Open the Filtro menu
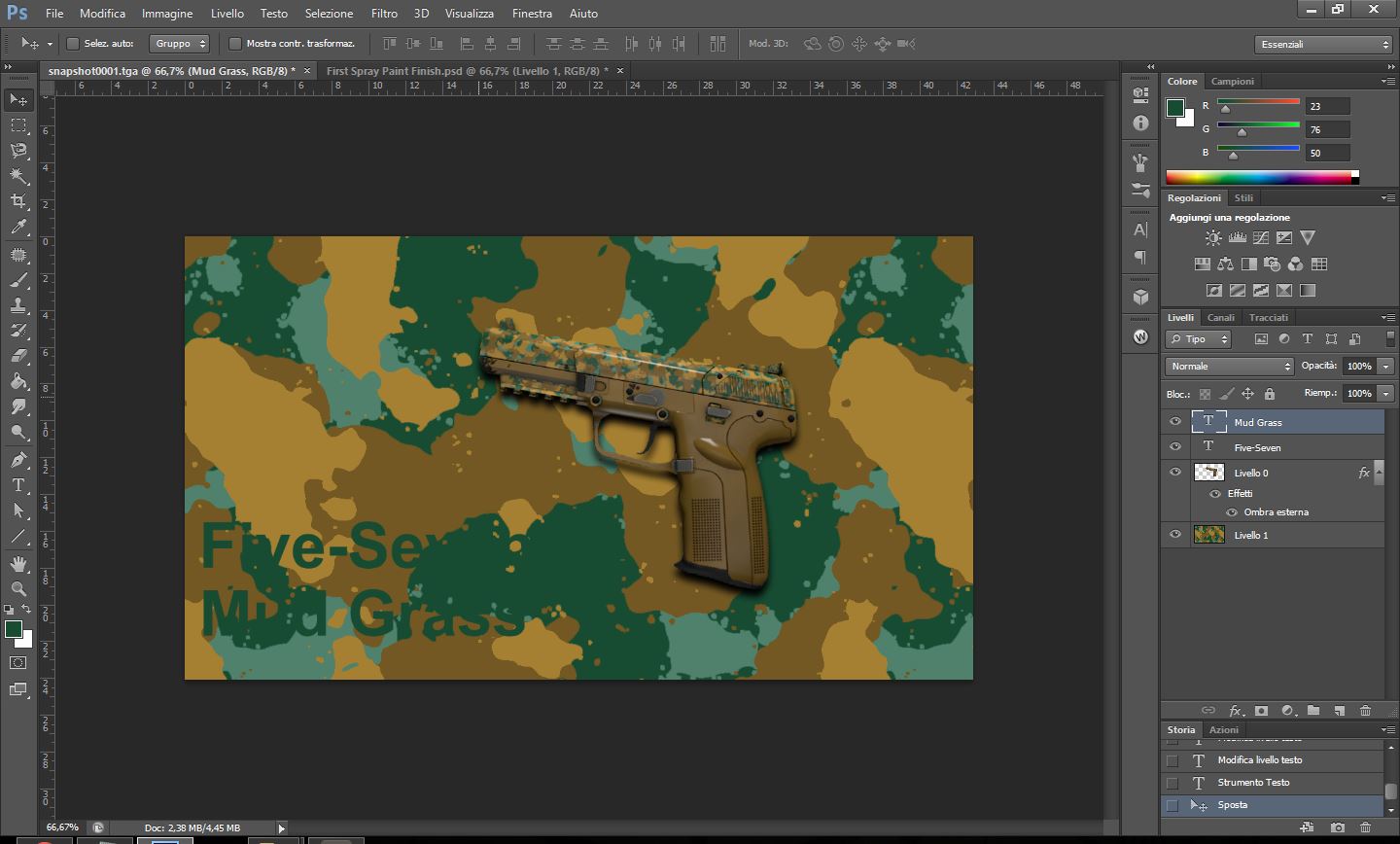The width and height of the screenshot is (1400, 844). coord(384,14)
